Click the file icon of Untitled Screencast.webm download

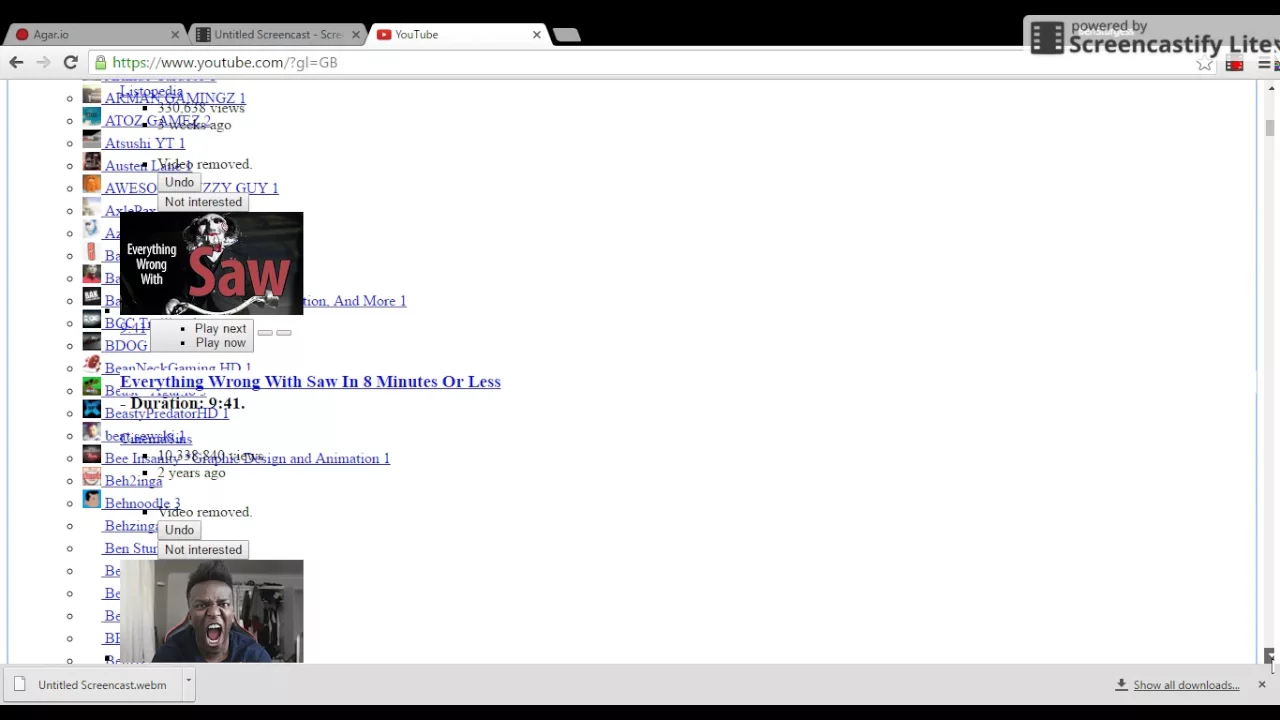click(x=20, y=685)
